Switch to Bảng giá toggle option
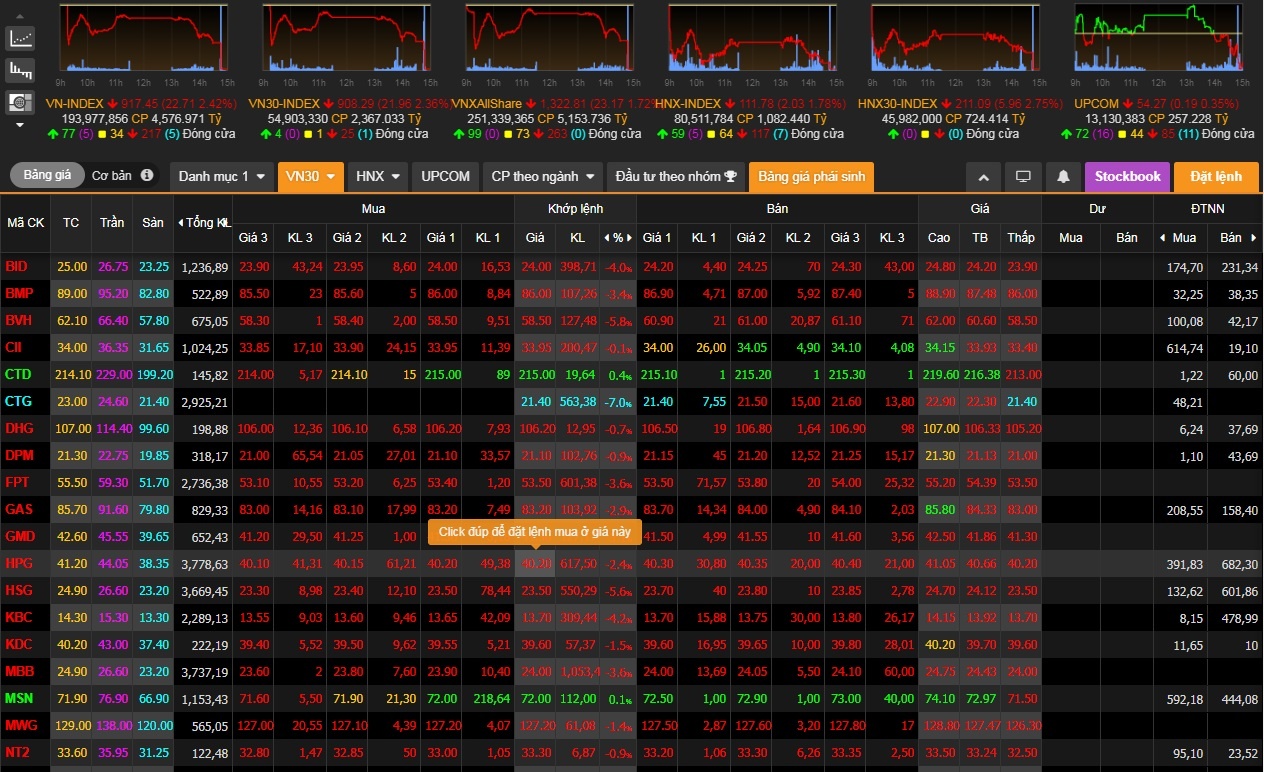Image resolution: width=1264 pixels, height=772 pixels. [48, 176]
